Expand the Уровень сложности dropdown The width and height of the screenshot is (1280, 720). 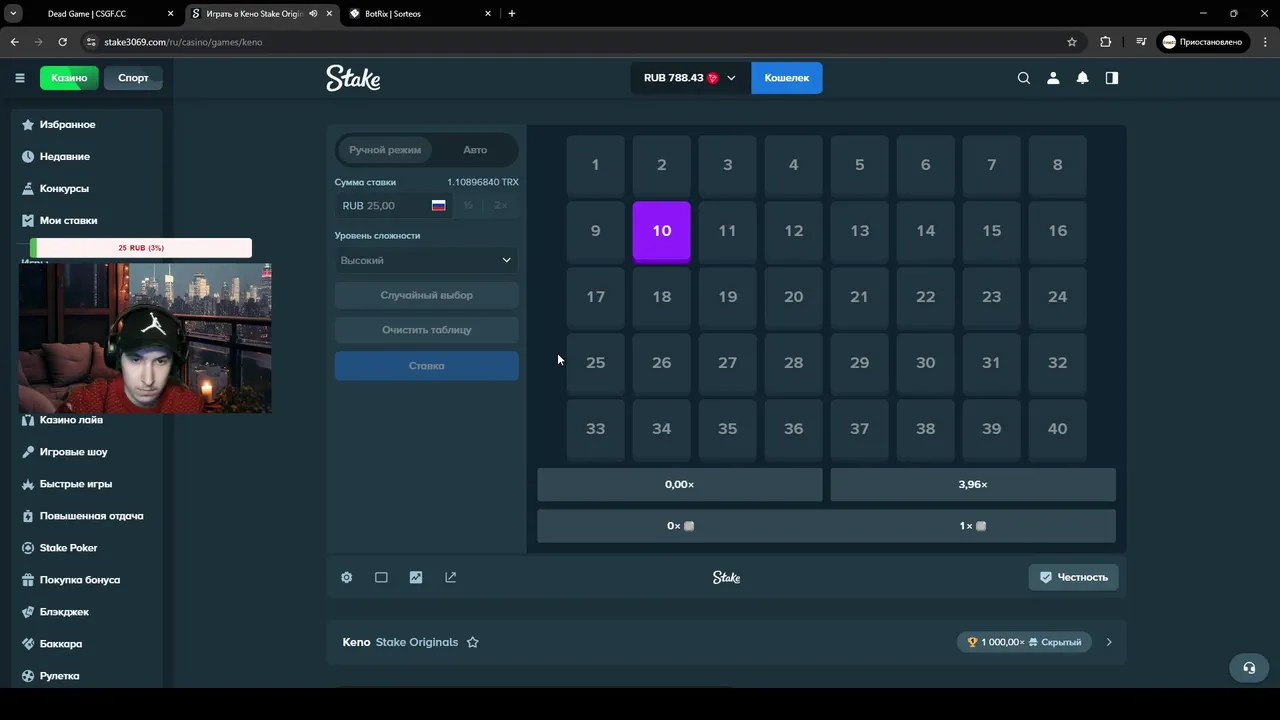427,260
